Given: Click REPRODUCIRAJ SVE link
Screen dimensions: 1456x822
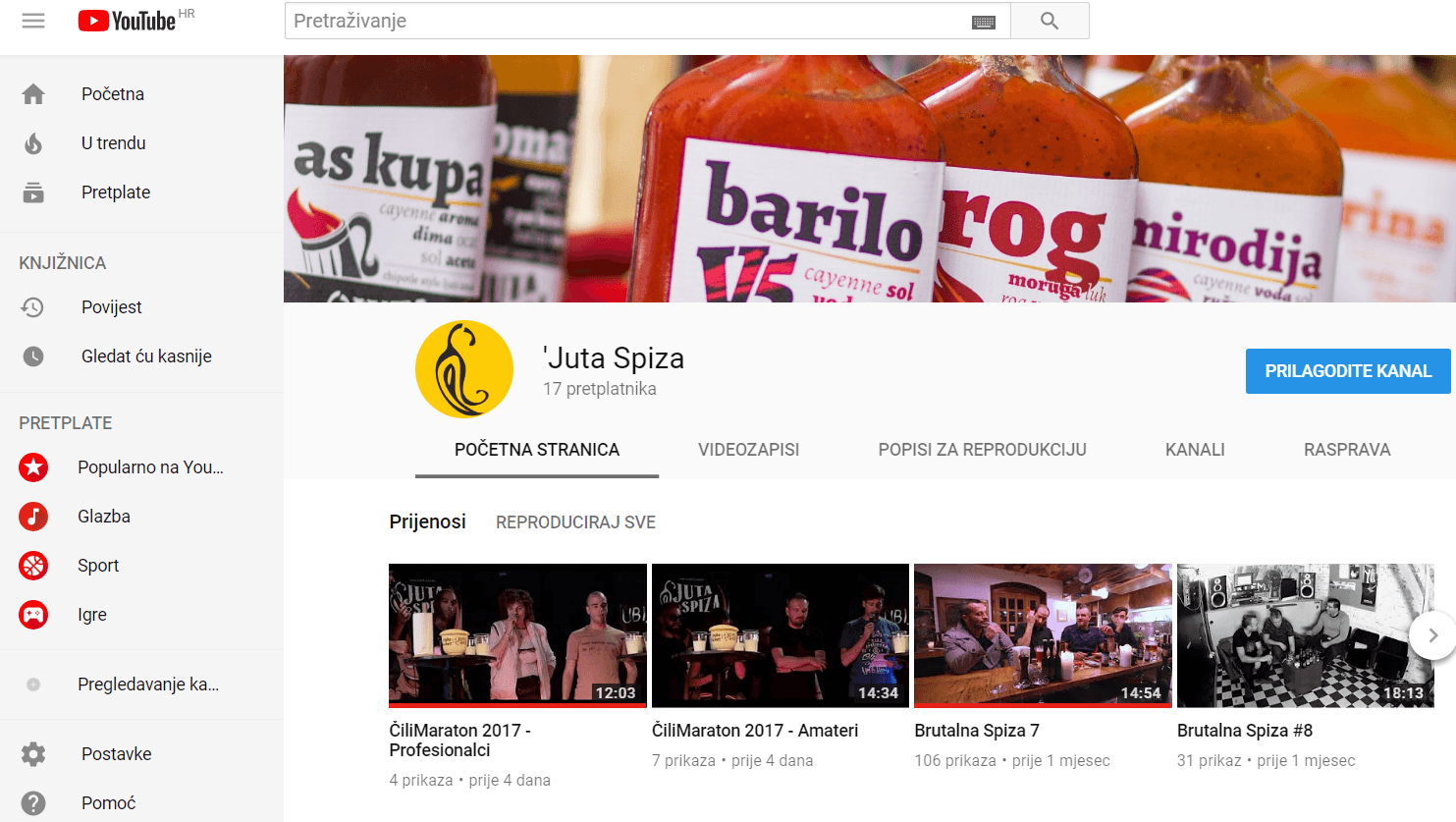Looking at the screenshot, I should coord(575,522).
